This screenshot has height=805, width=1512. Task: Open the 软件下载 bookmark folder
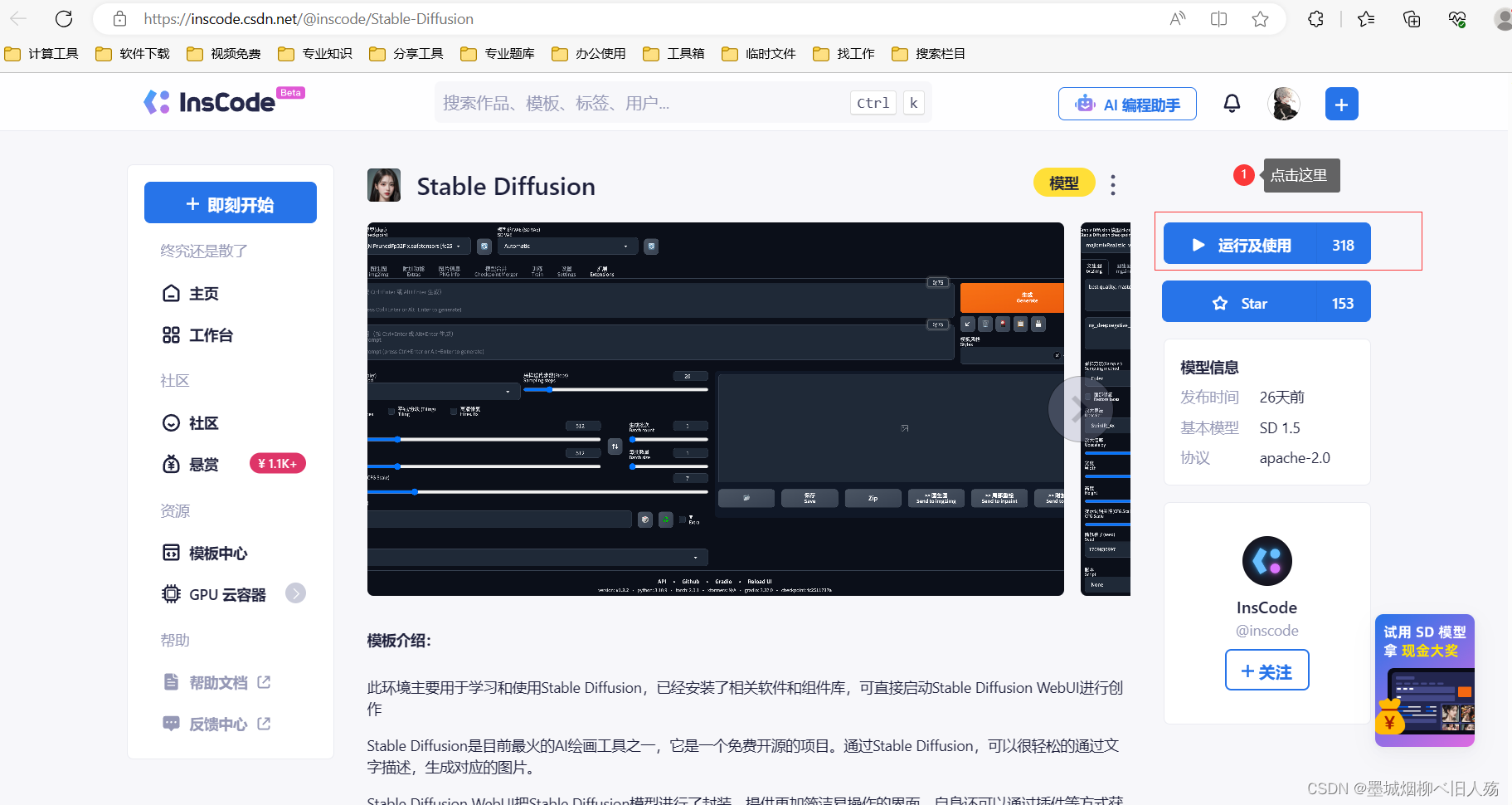(133, 54)
